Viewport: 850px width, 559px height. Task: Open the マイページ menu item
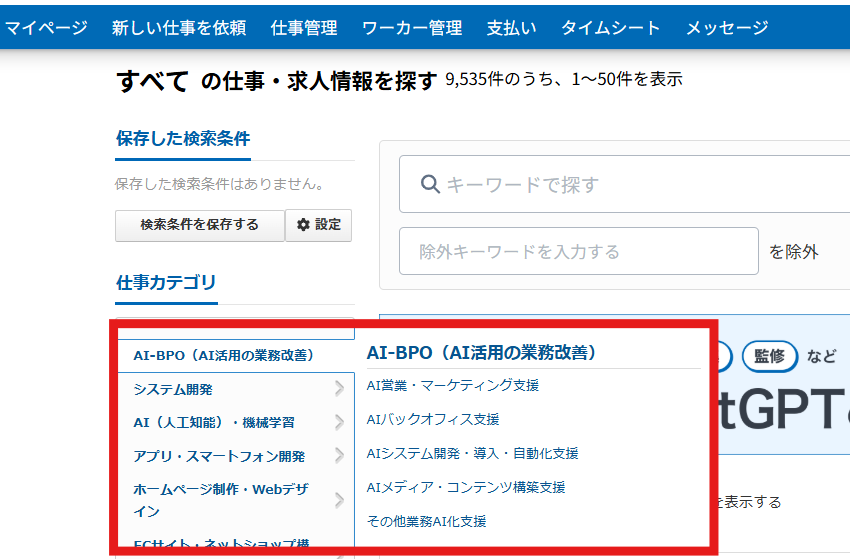tap(46, 28)
